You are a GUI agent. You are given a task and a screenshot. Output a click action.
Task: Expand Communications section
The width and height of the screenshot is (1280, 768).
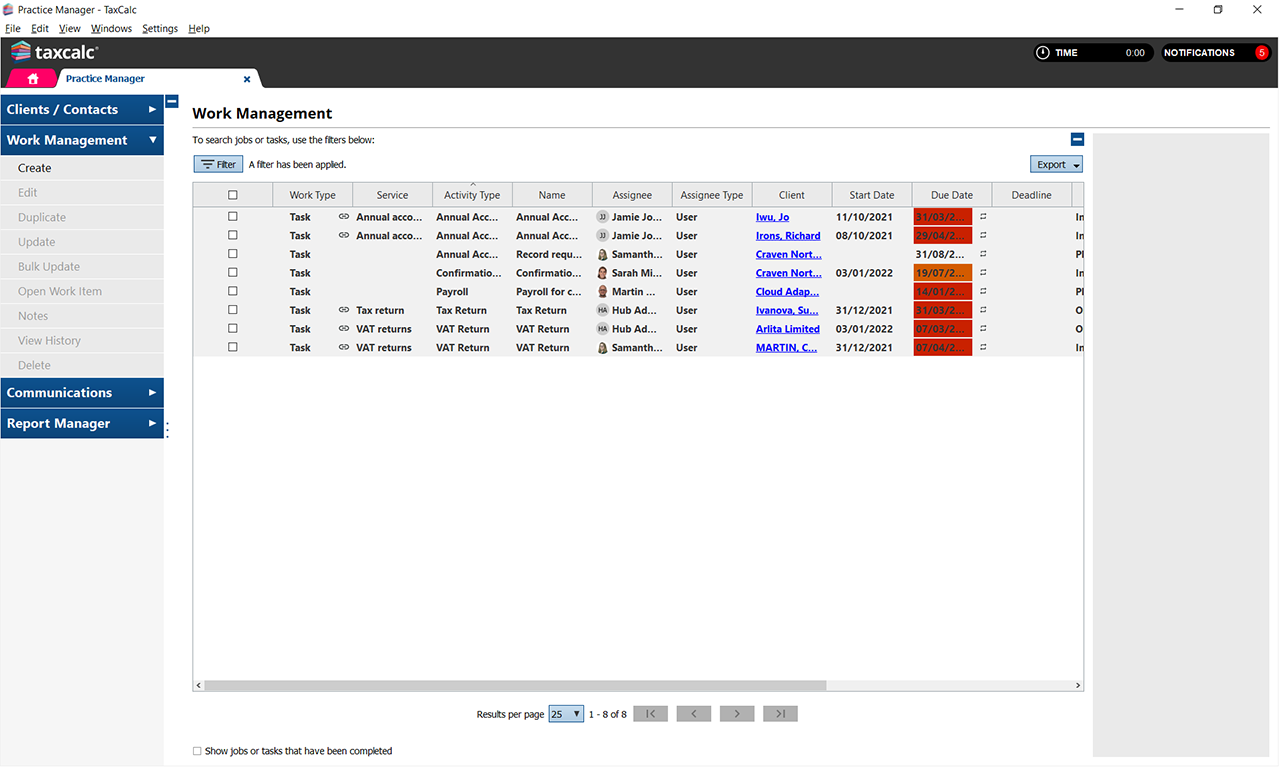[x=82, y=393]
